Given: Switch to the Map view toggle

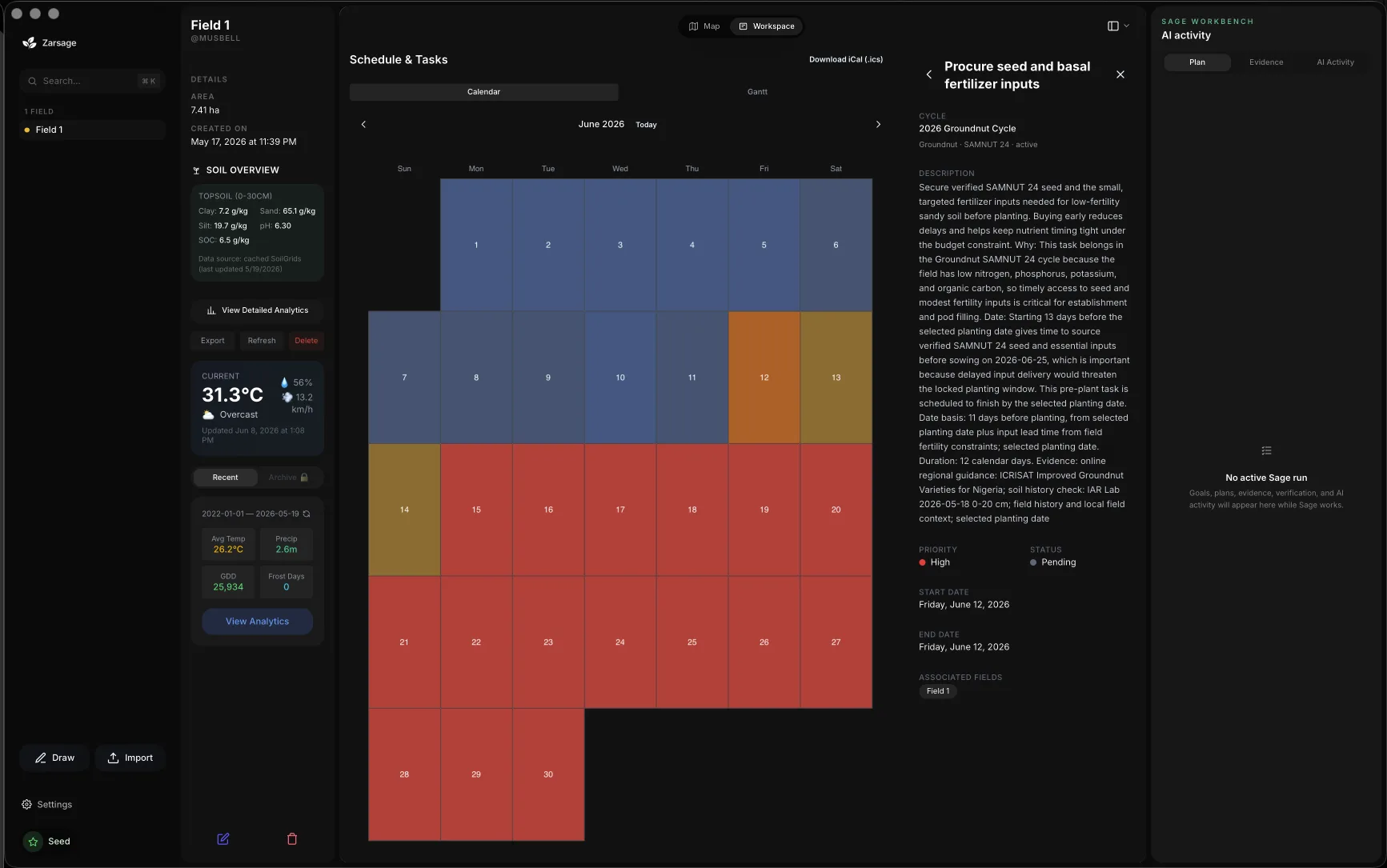Looking at the screenshot, I should tap(704, 26).
